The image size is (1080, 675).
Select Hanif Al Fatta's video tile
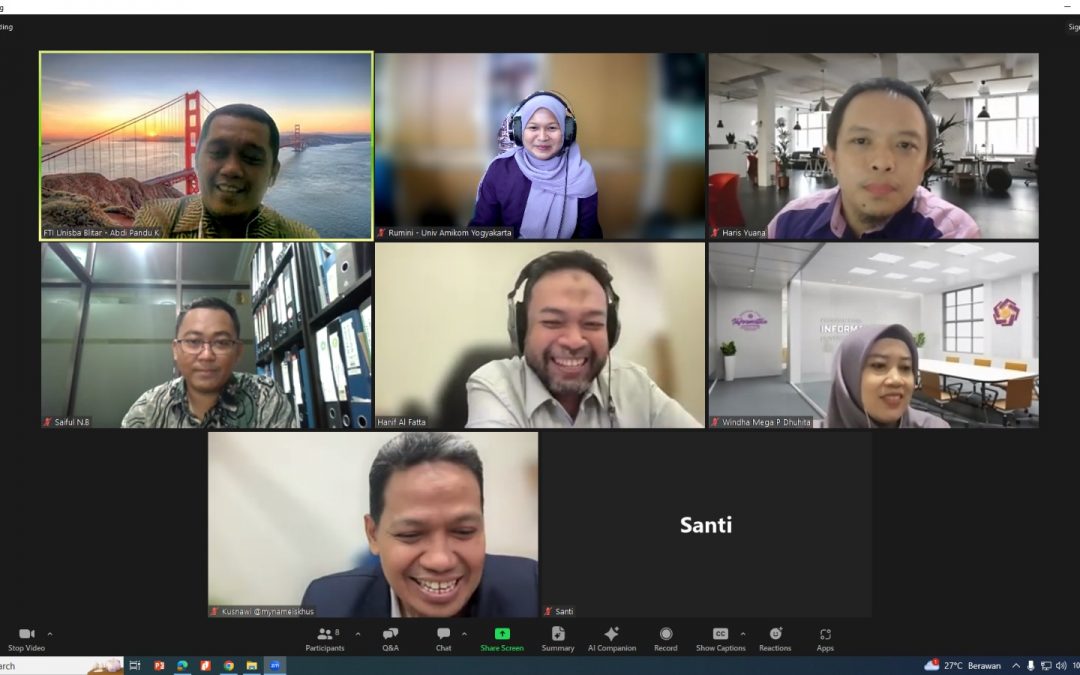[540, 335]
